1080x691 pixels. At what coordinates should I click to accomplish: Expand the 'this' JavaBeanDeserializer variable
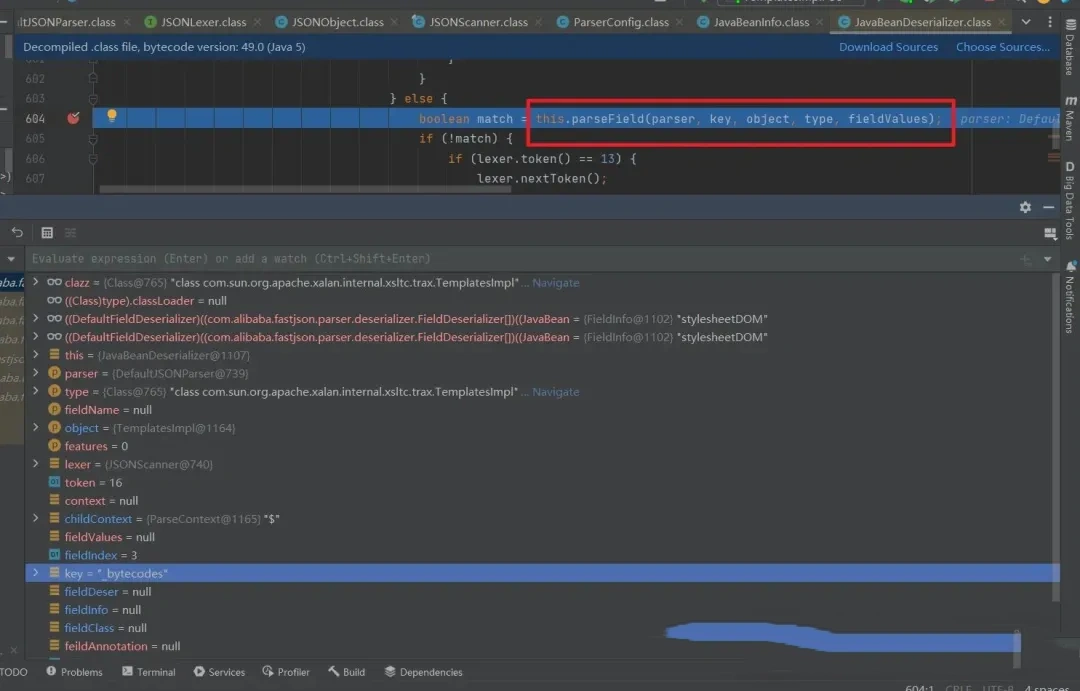point(36,355)
